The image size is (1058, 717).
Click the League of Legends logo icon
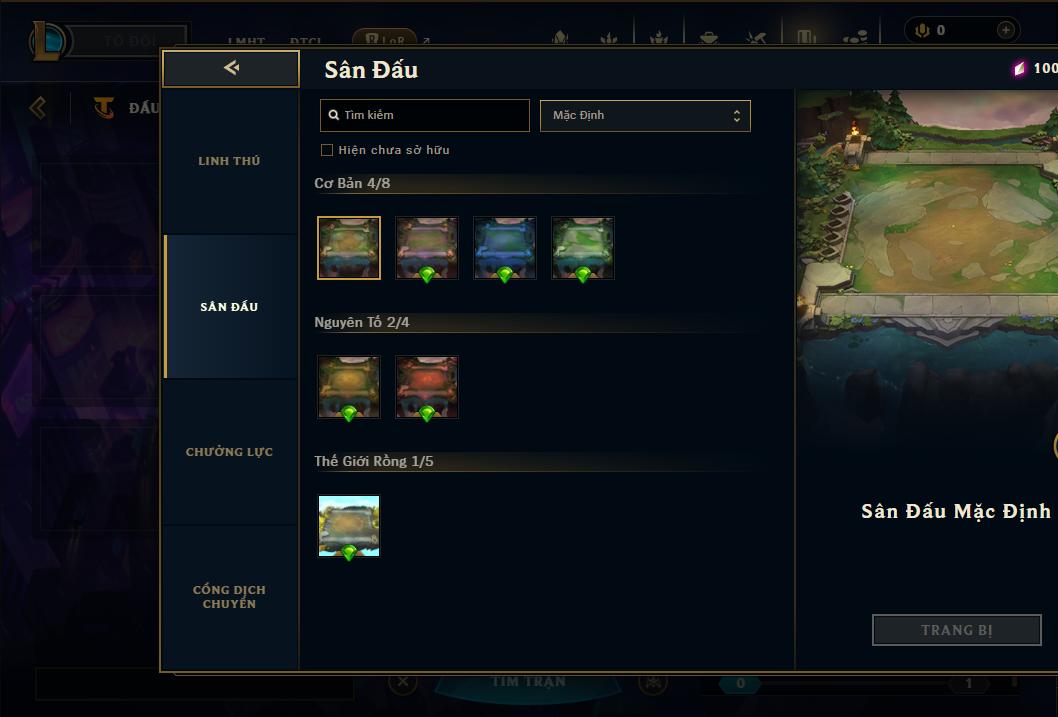tap(48, 40)
